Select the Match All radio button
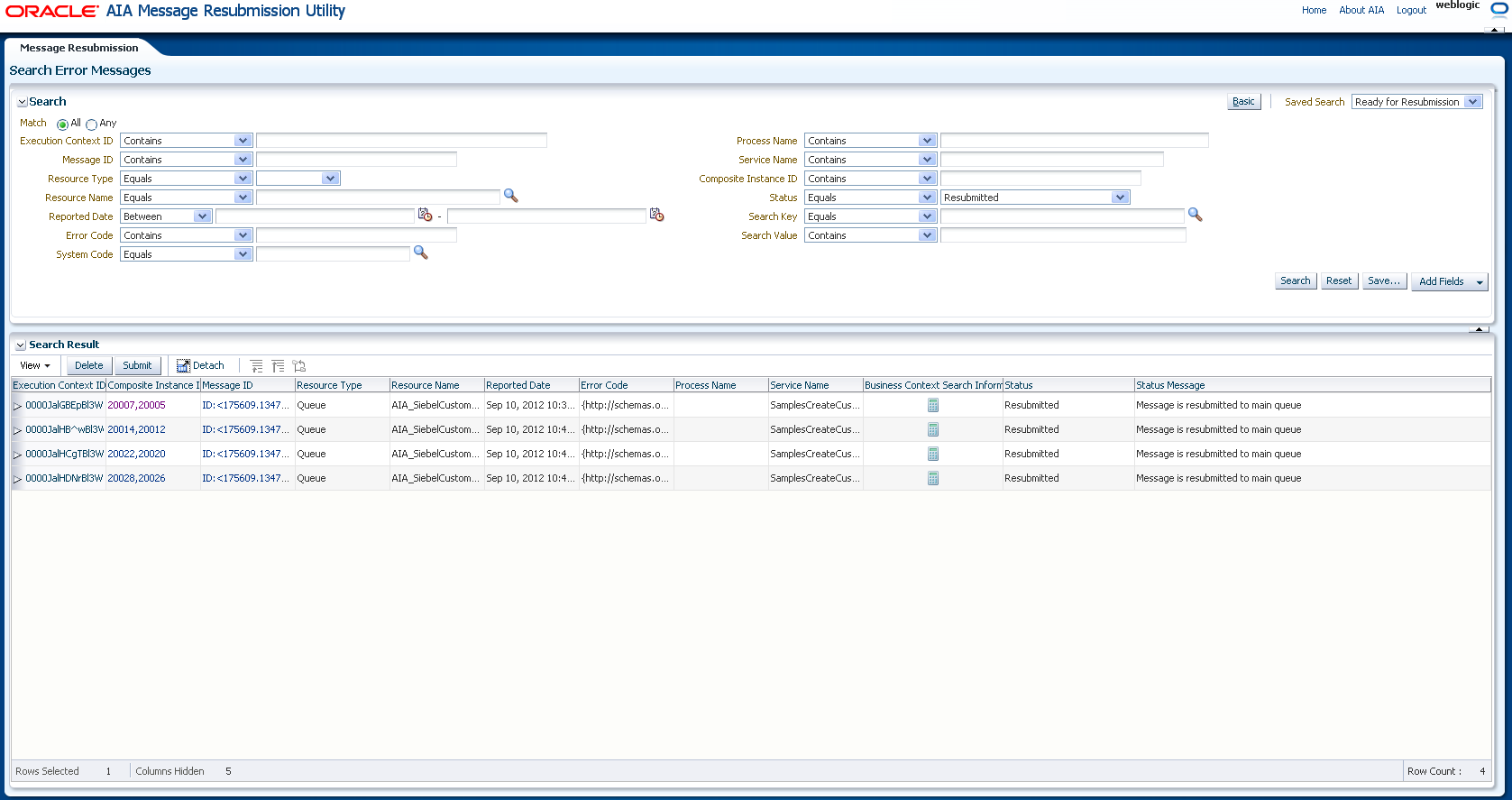The width and height of the screenshot is (1512, 800). (x=62, y=124)
